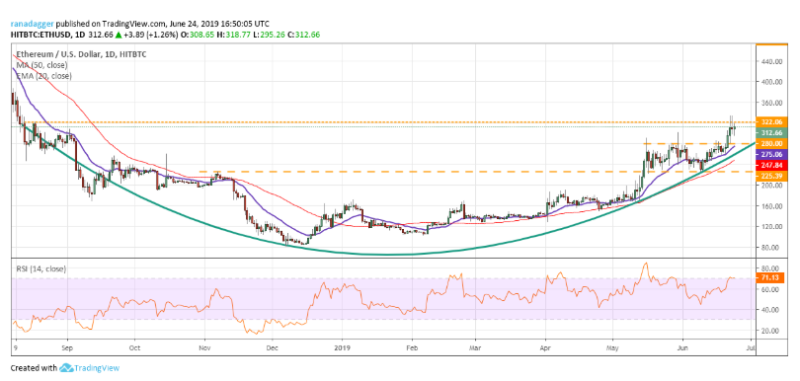Click the 60.00 tick on RSI axis
The image size is (800, 381).
771,289
